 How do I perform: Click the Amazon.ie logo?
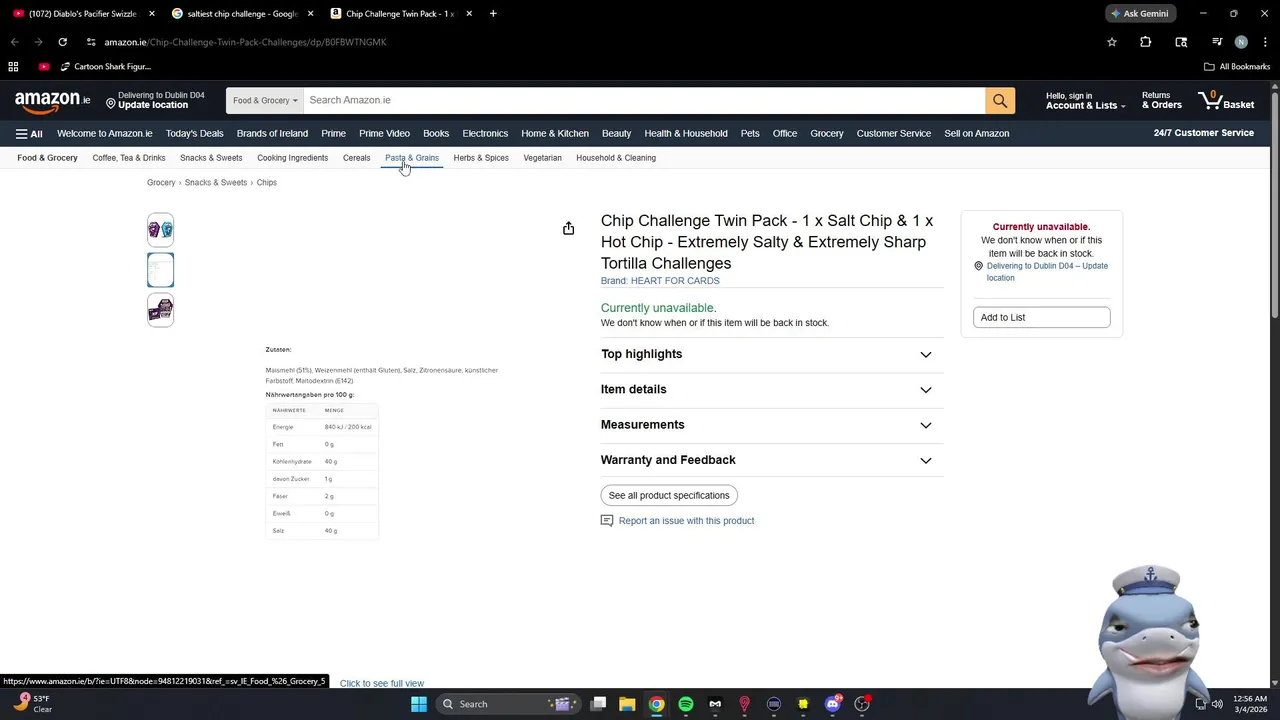tap(52, 101)
